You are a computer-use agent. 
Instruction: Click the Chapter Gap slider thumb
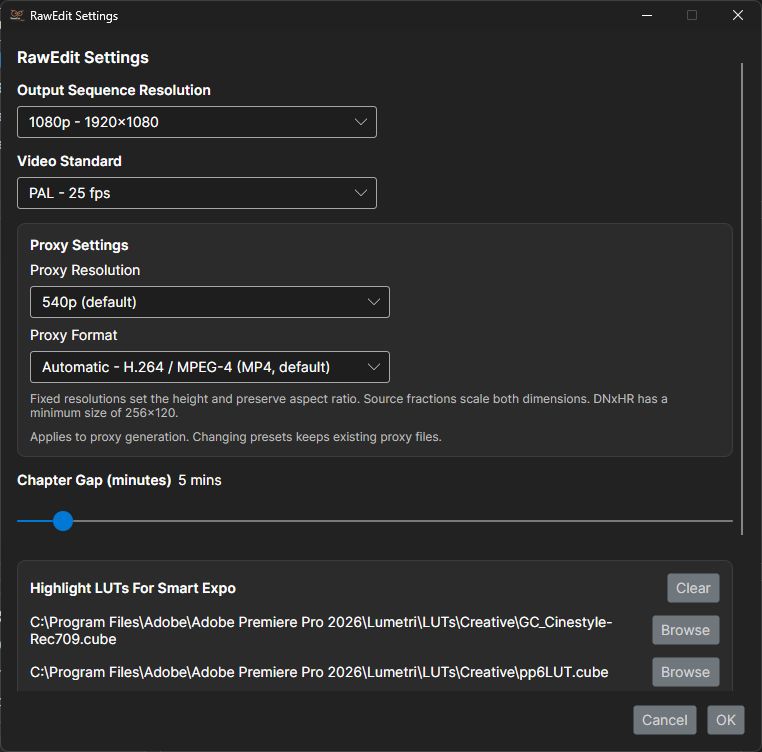(63, 521)
